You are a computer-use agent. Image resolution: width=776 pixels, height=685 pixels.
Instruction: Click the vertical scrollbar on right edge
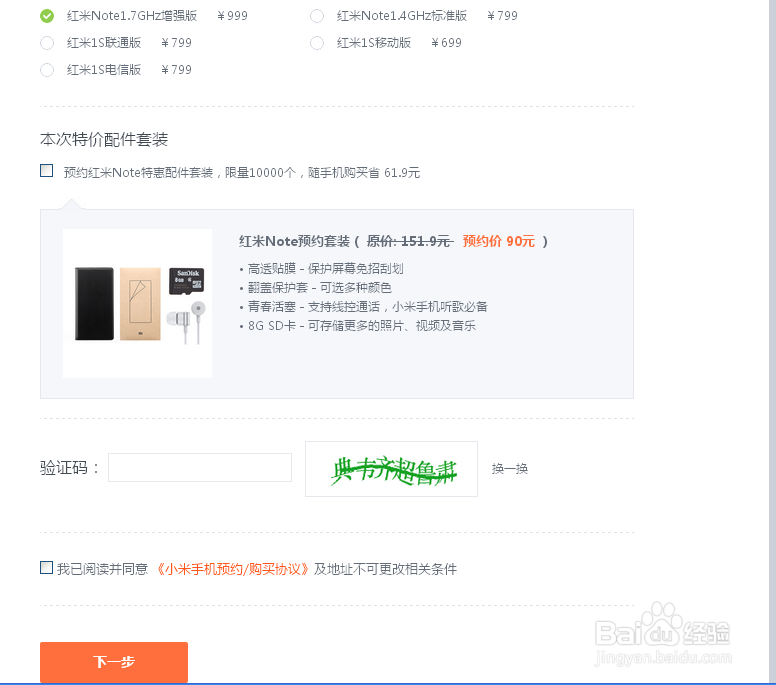pos(773,342)
